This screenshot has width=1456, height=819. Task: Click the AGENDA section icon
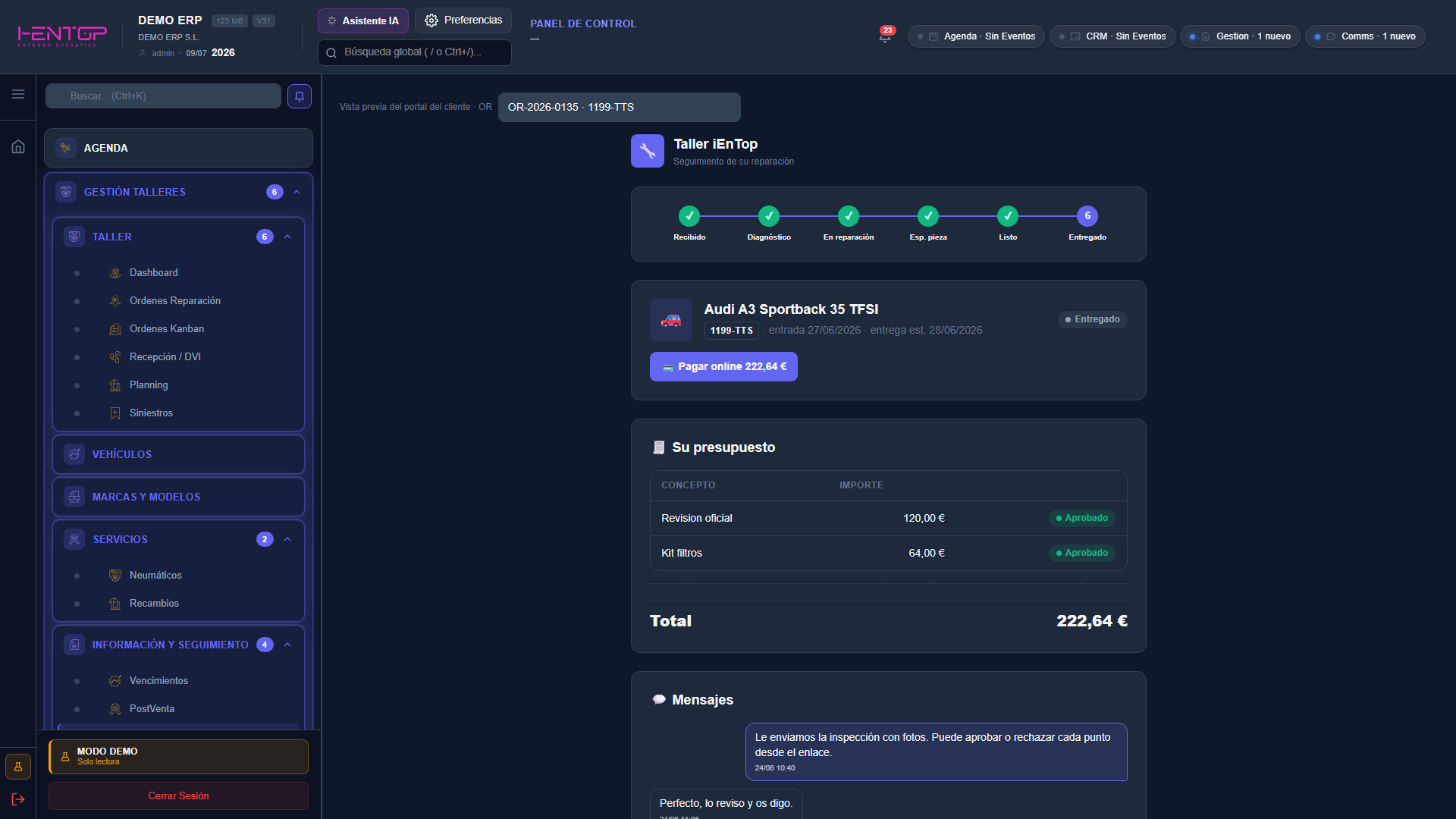66,148
